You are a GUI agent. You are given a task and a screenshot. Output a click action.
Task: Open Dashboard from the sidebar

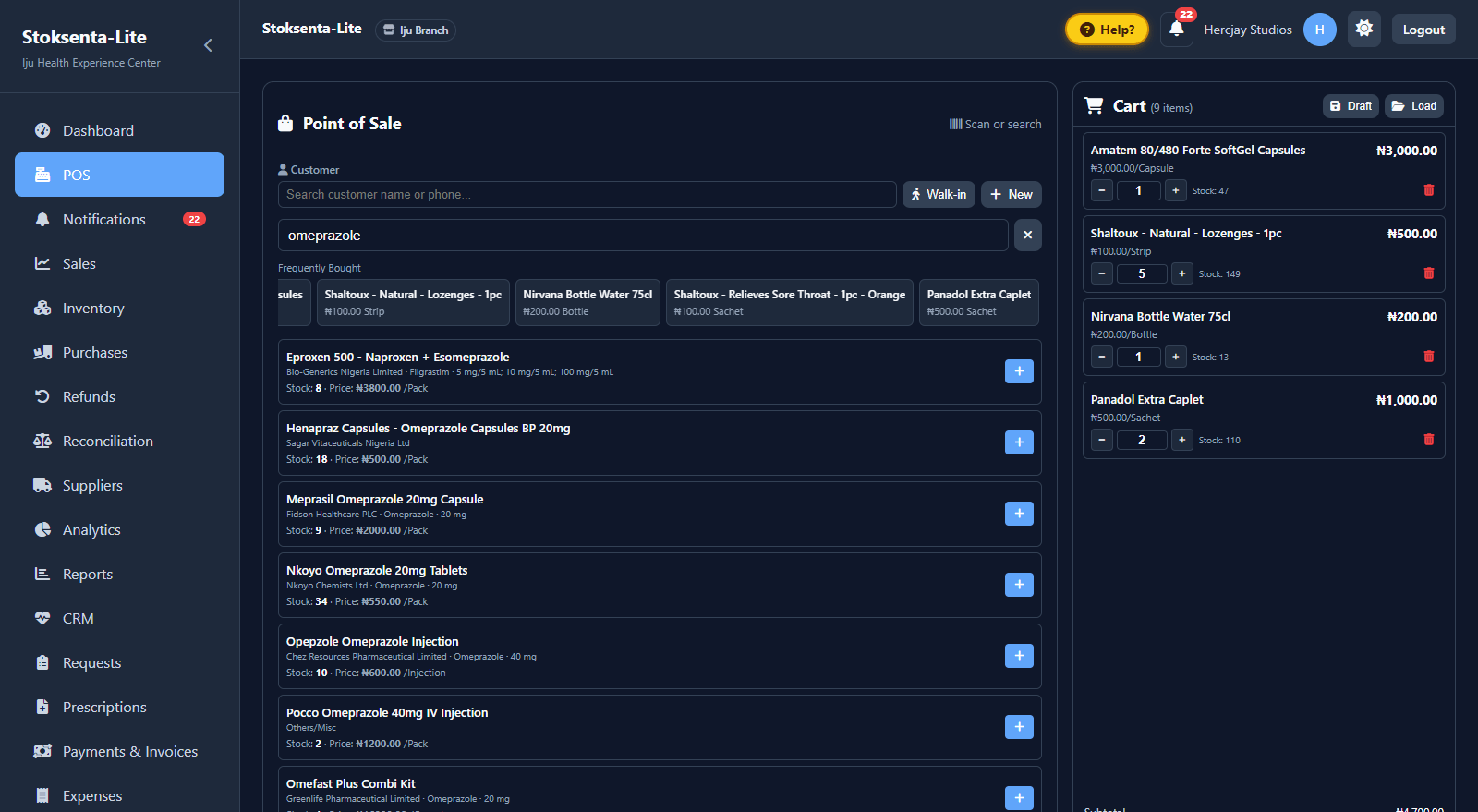pos(119,130)
